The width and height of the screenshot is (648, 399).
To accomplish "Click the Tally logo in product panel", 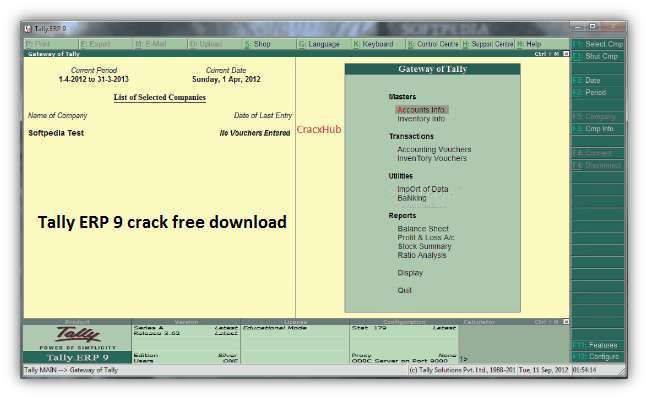I will click(78, 334).
